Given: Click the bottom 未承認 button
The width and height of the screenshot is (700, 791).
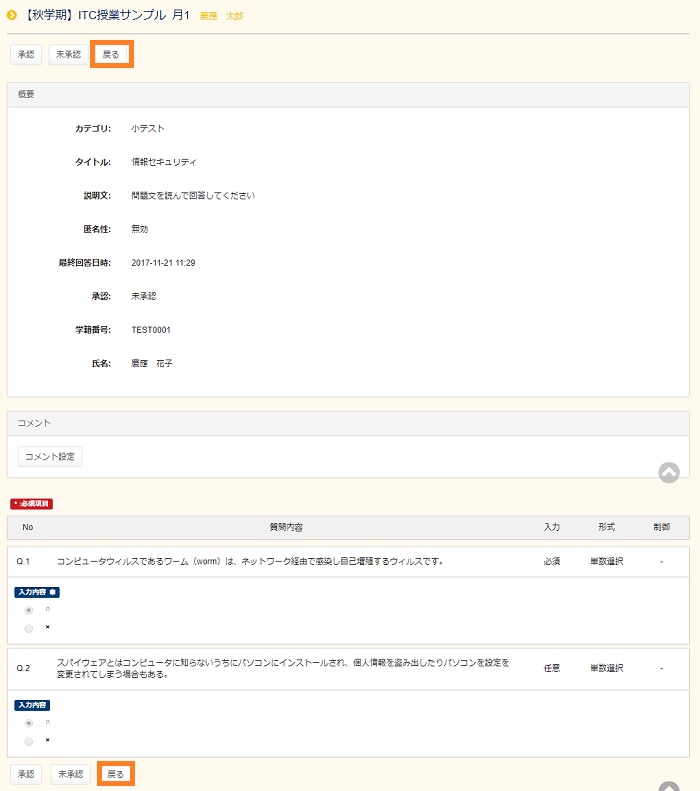Looking at the screenshot, I should [x=70, y=774].
